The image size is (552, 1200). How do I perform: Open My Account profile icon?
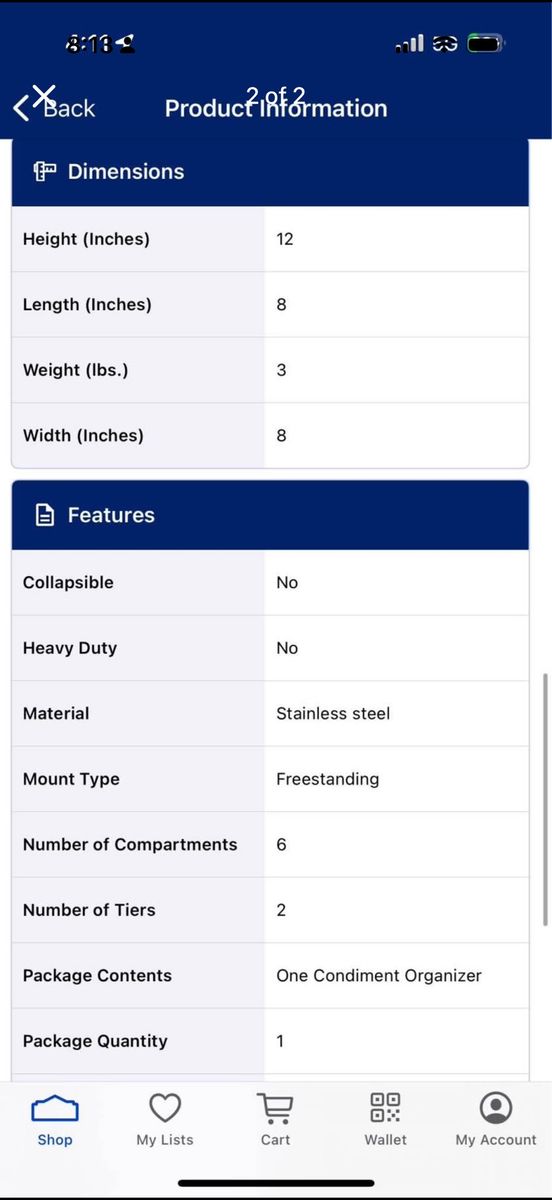[496, 1108]
